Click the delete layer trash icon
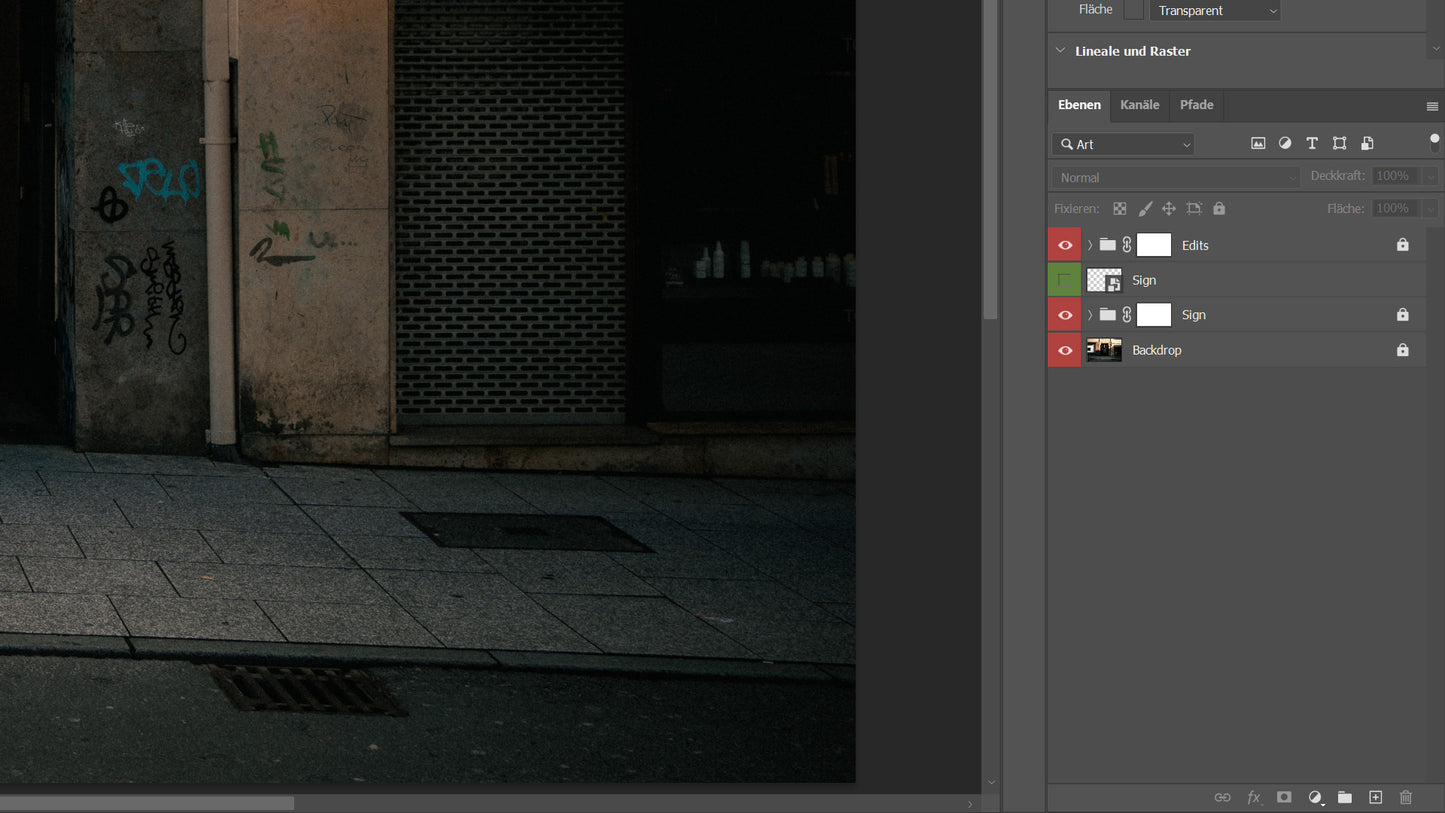 point(1406,797)
